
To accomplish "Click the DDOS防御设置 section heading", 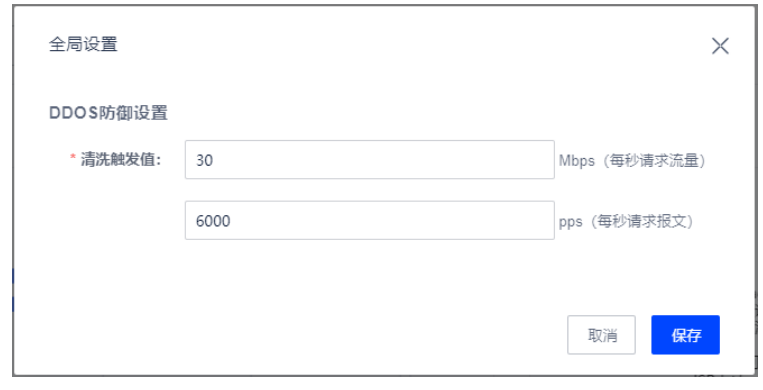I will tap(109, 113).
